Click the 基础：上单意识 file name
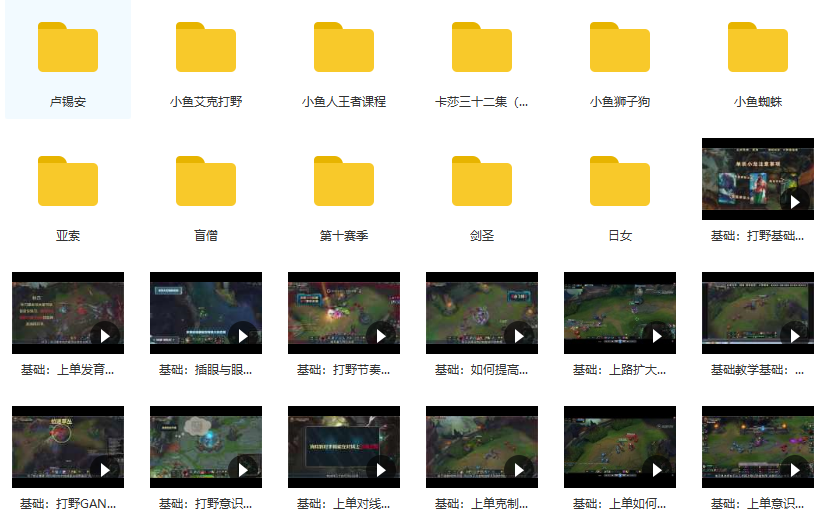Viewport: 820px width, 517px height. [758, 504]
